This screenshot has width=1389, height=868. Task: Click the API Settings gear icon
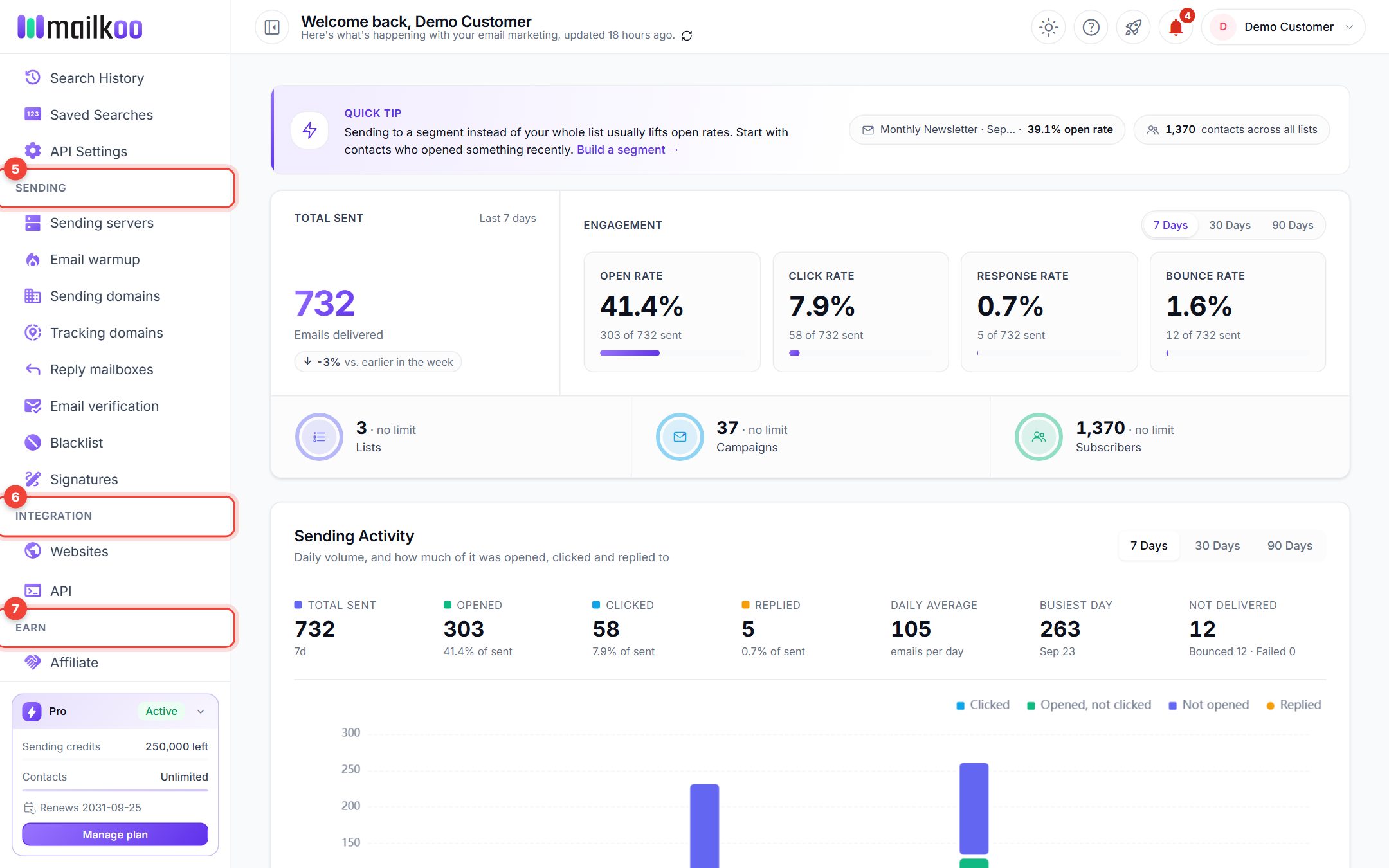(33, 150)
